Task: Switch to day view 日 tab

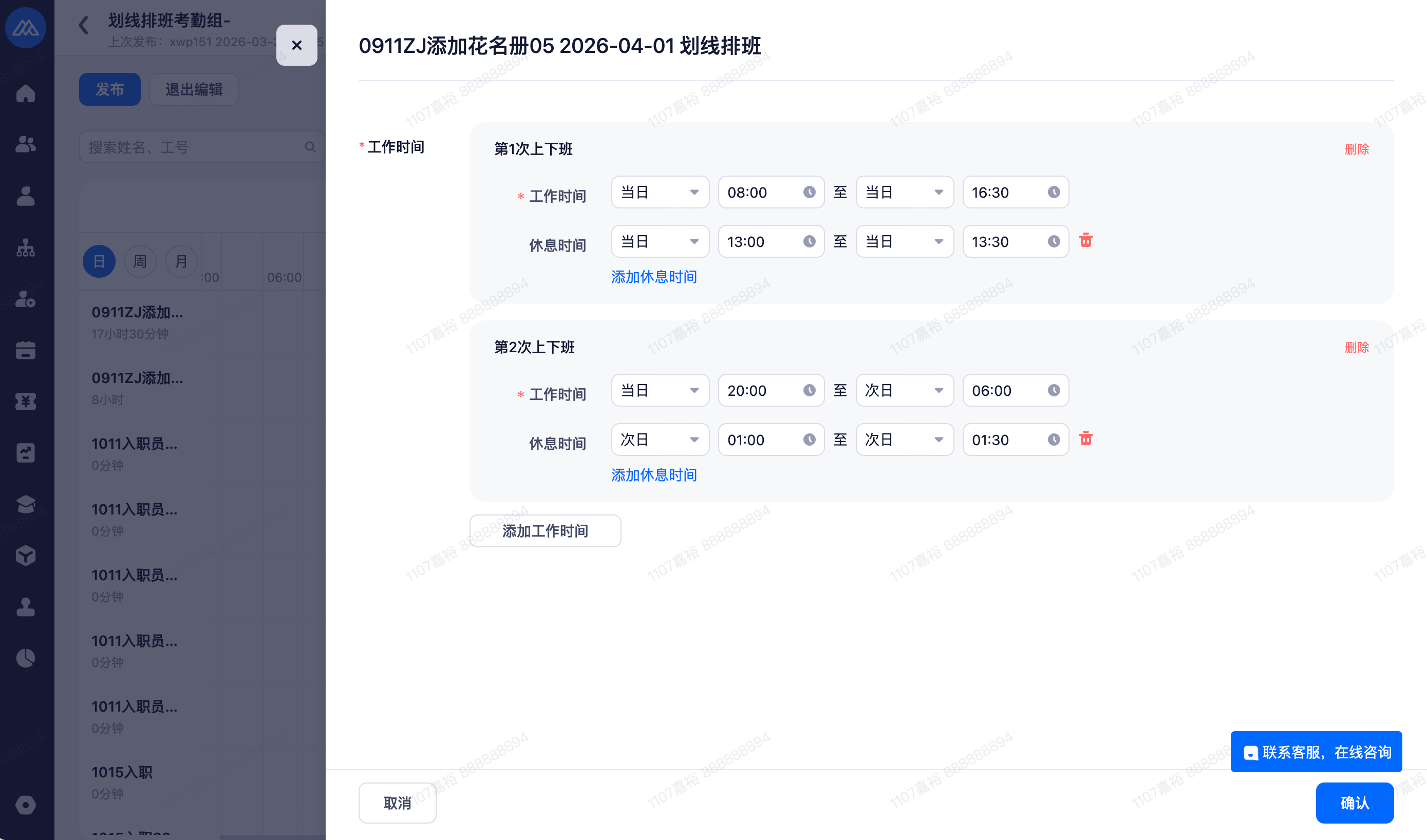Action: click(99, 261)
